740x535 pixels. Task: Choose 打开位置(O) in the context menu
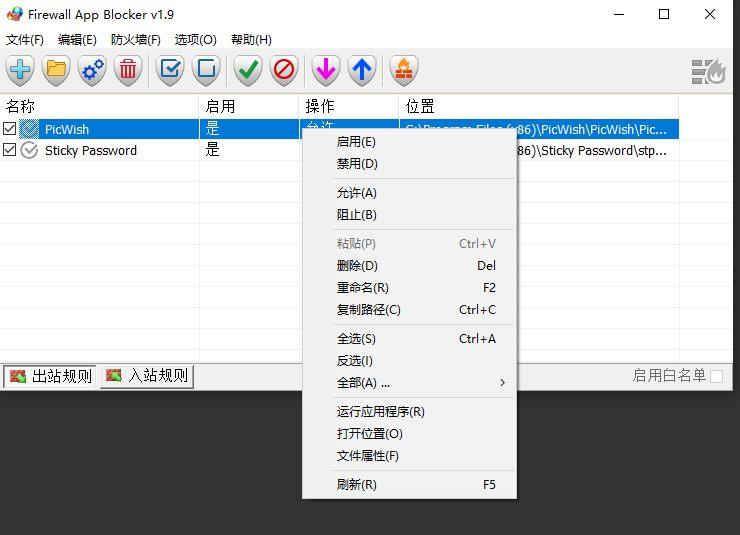[409, 434]
